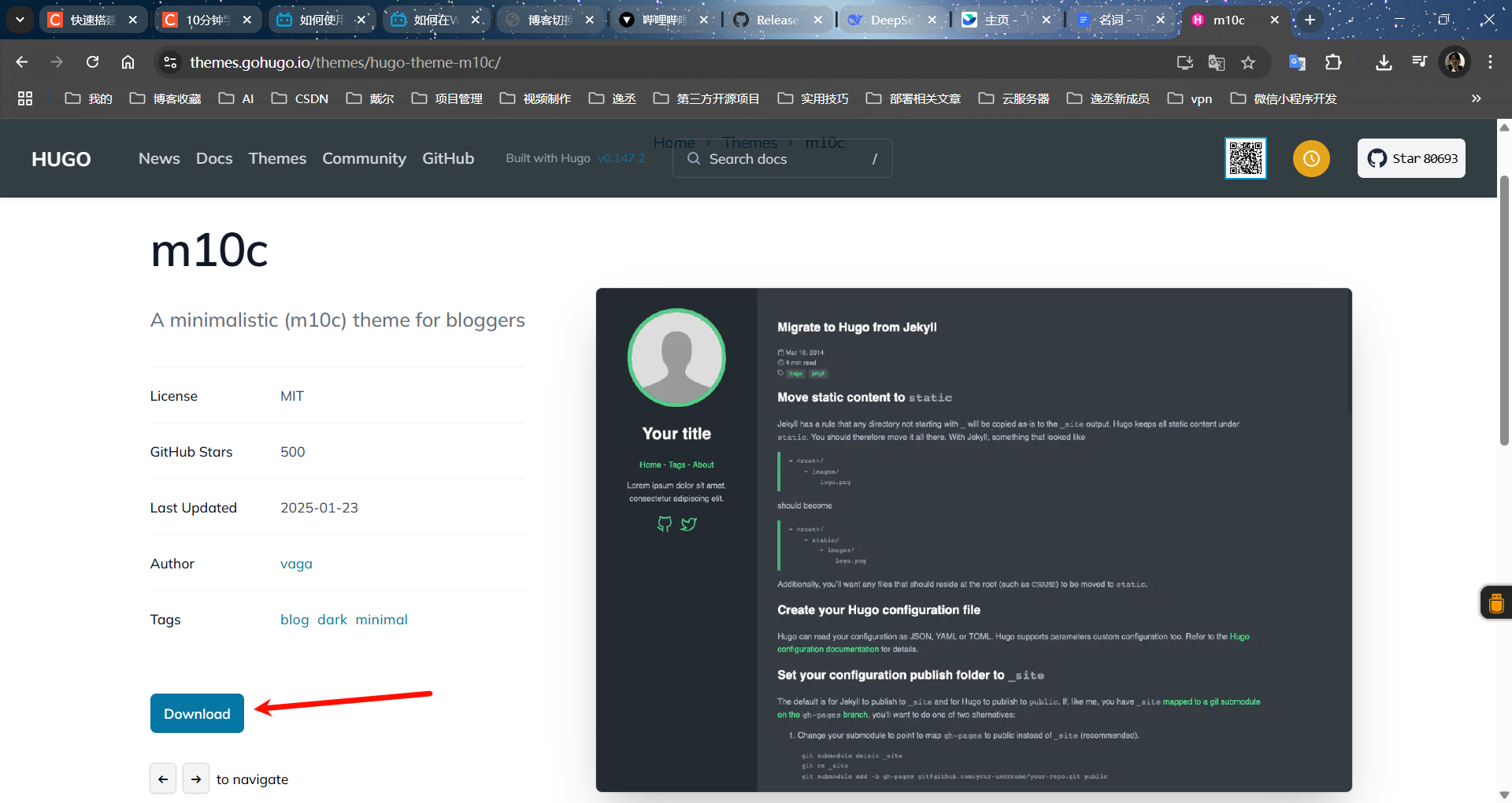
Task: Install page as app icon in address bar
Action: click(1184, 62)
